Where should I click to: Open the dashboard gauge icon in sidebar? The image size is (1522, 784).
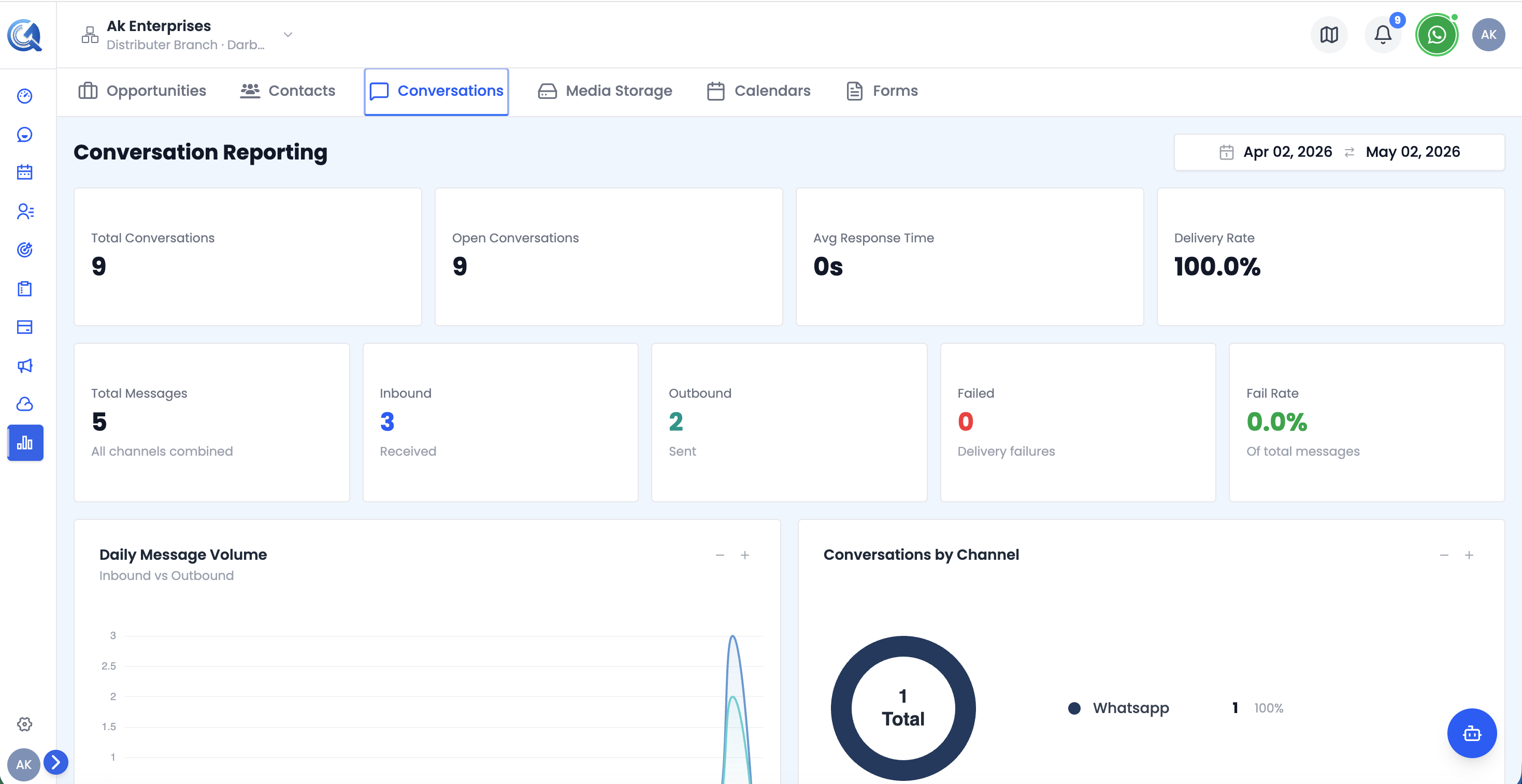[x=25, y=96]
